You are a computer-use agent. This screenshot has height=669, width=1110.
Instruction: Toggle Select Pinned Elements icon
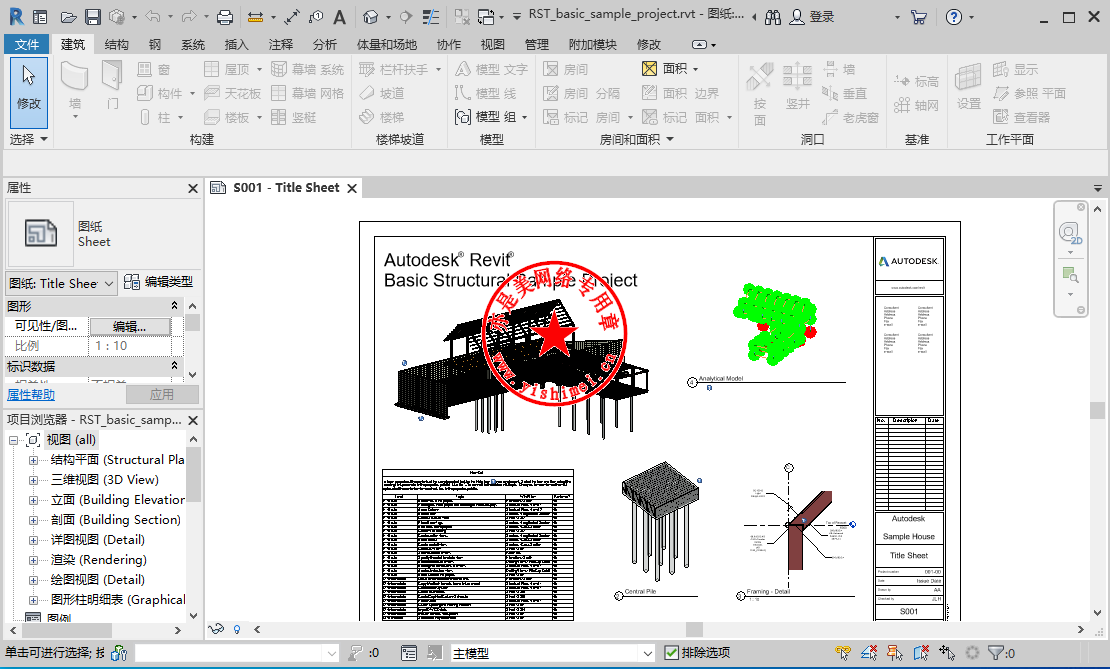tap(895, 653)
